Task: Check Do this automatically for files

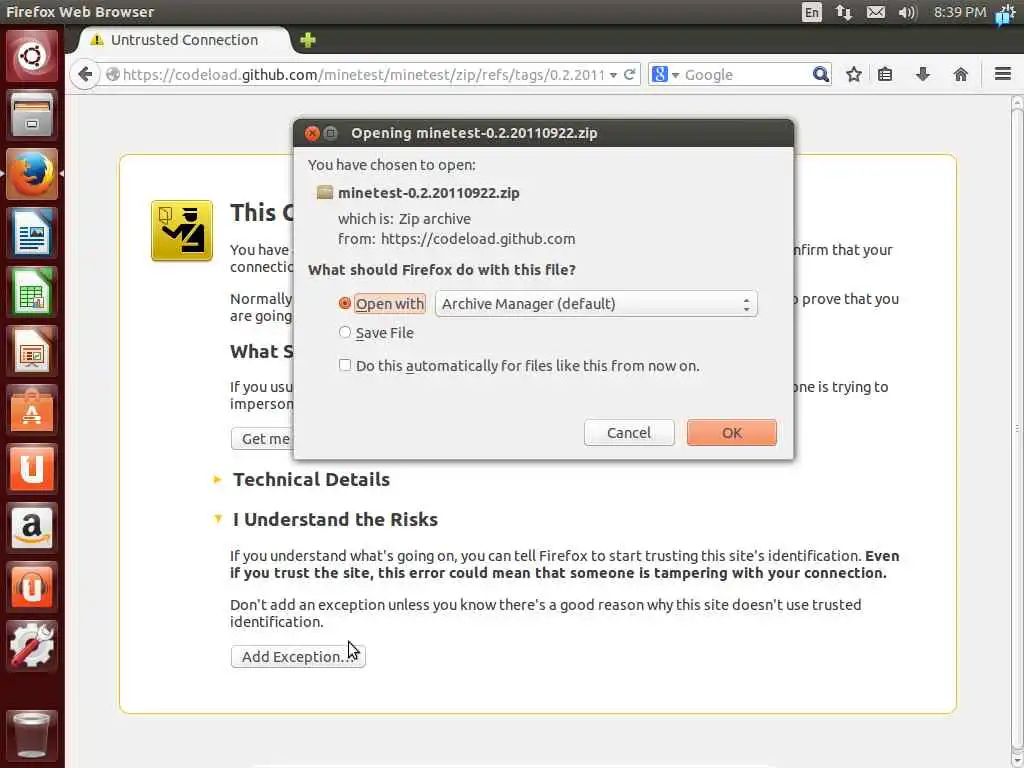Action: [x=345, y=365]
